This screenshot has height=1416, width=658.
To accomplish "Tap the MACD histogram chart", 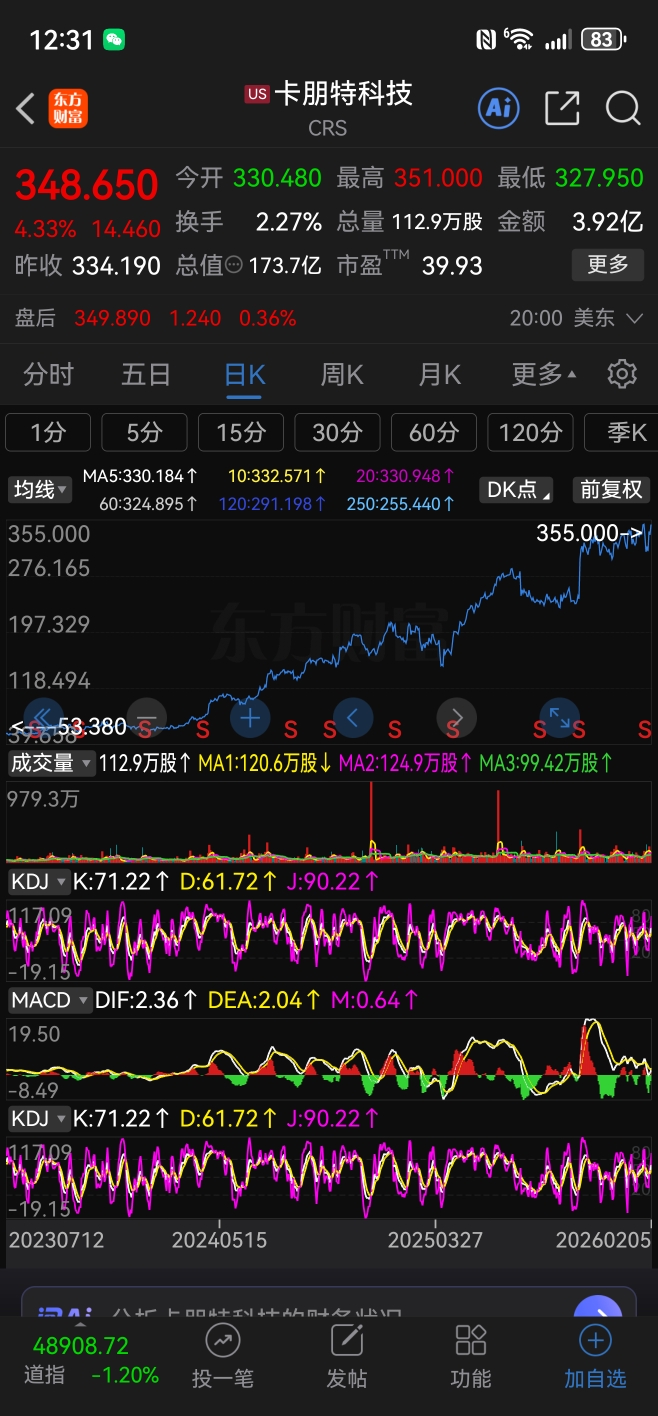I will 329,1060.
